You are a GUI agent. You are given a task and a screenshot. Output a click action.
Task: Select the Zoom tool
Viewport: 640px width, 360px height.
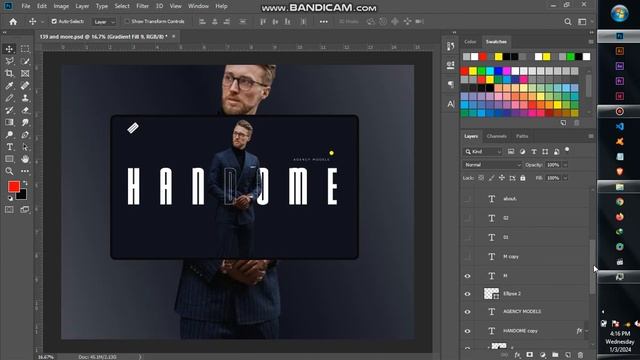9,171
